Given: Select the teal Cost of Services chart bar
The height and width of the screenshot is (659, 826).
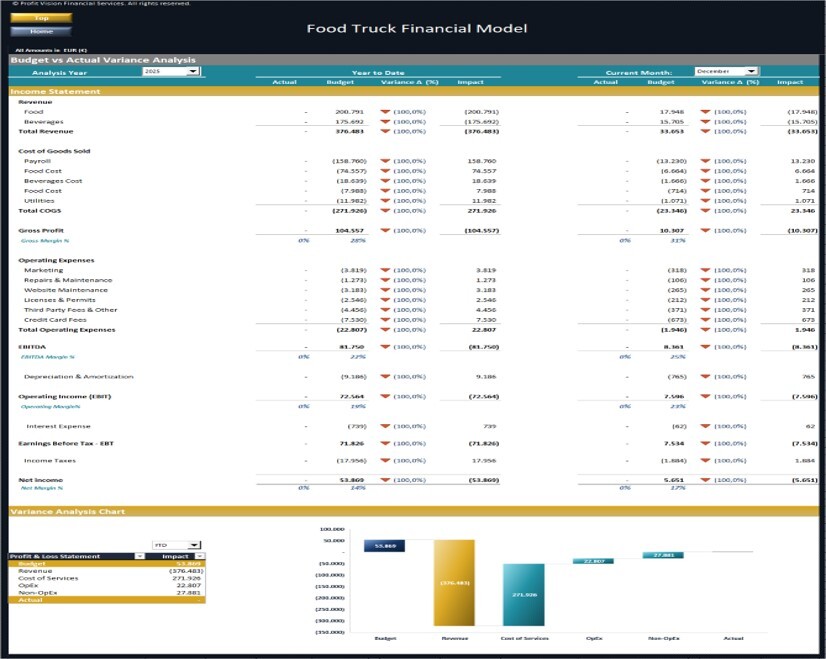Looking at the screenshot, I should coord(524,595).
